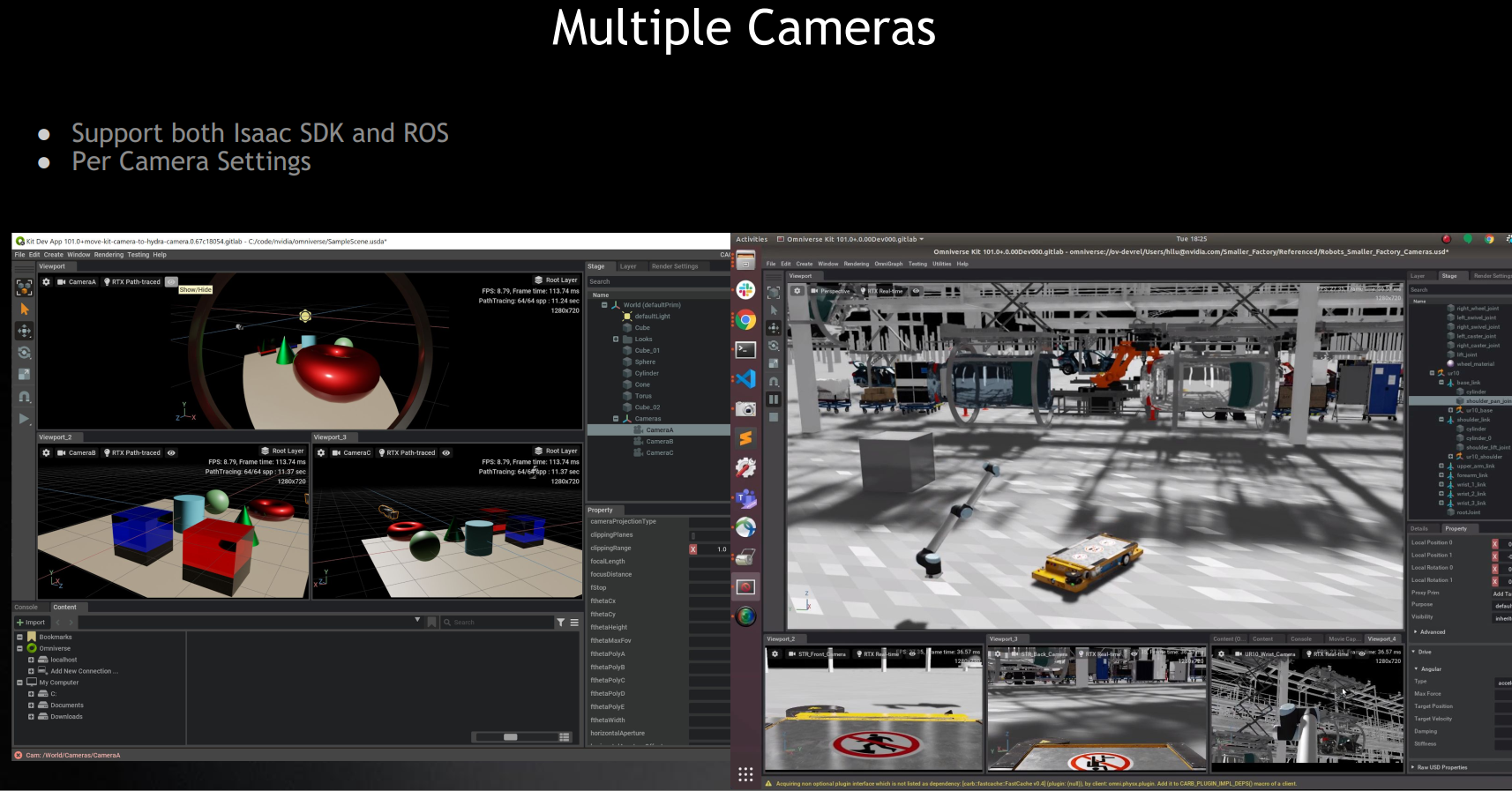Toggle Show/Hide eye in CameraA viewport

171,282
